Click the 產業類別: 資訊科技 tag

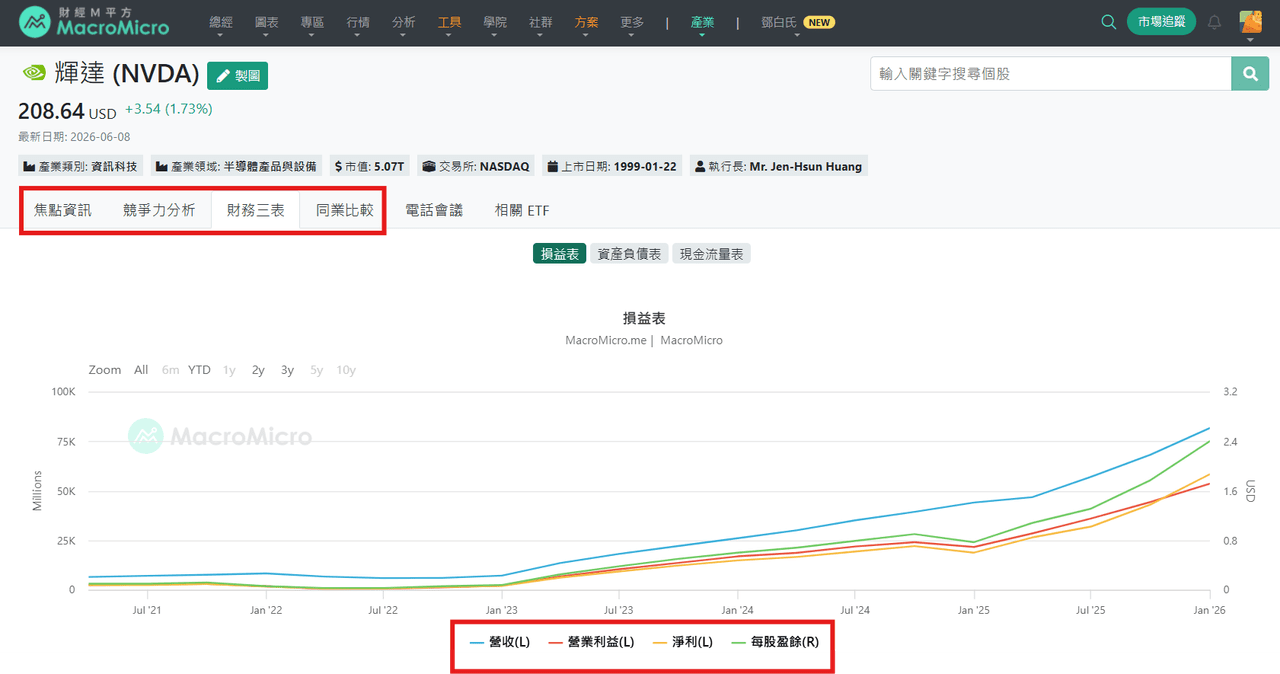[80, 166]
